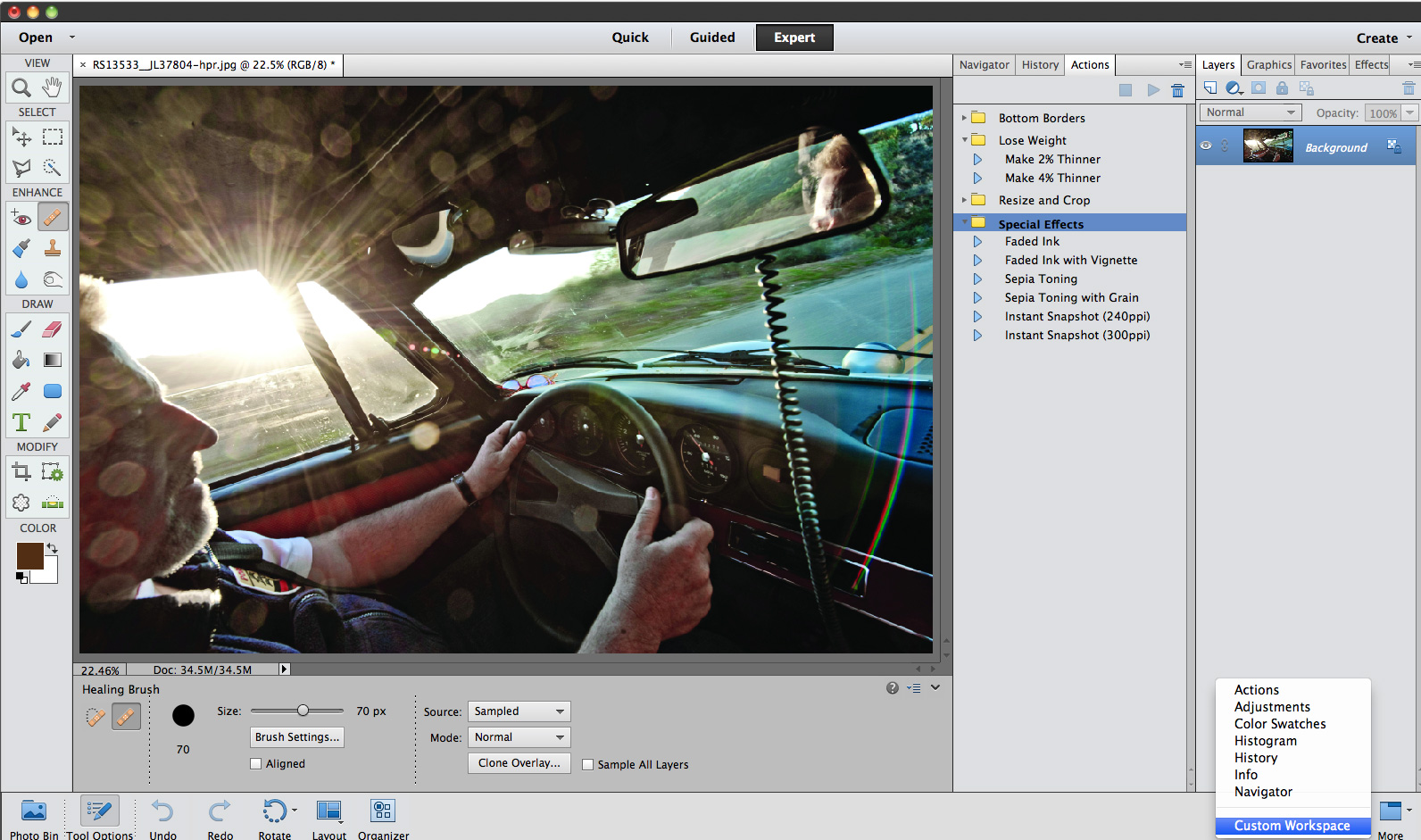
Task: Open the layer Opacity dropdown arrow
Action: (x=1409, y=112)
